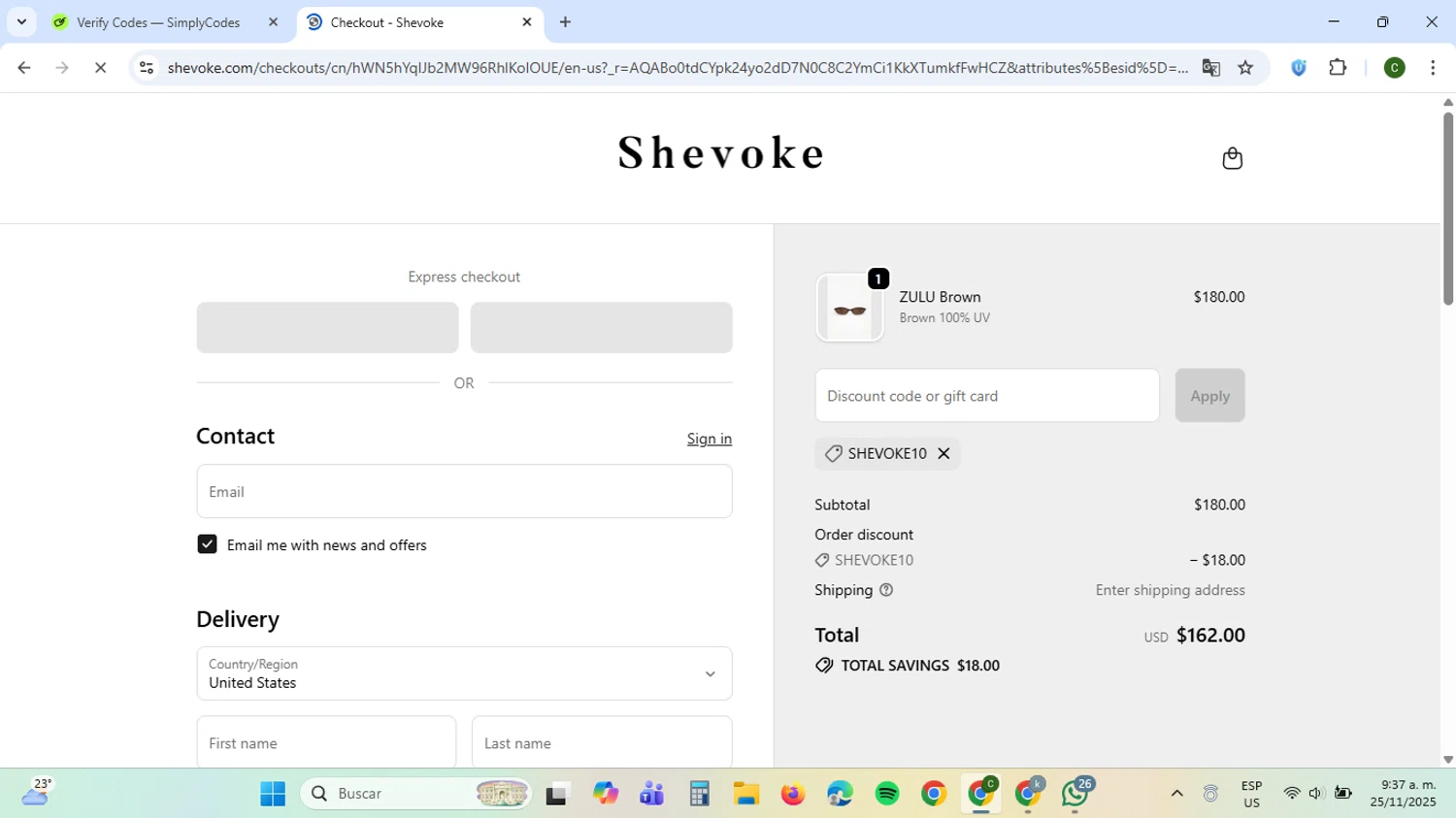Click the translate page icon
Image resolution: width=1456 pixels, height=818 pixels.
click(x=1210, y=68)
